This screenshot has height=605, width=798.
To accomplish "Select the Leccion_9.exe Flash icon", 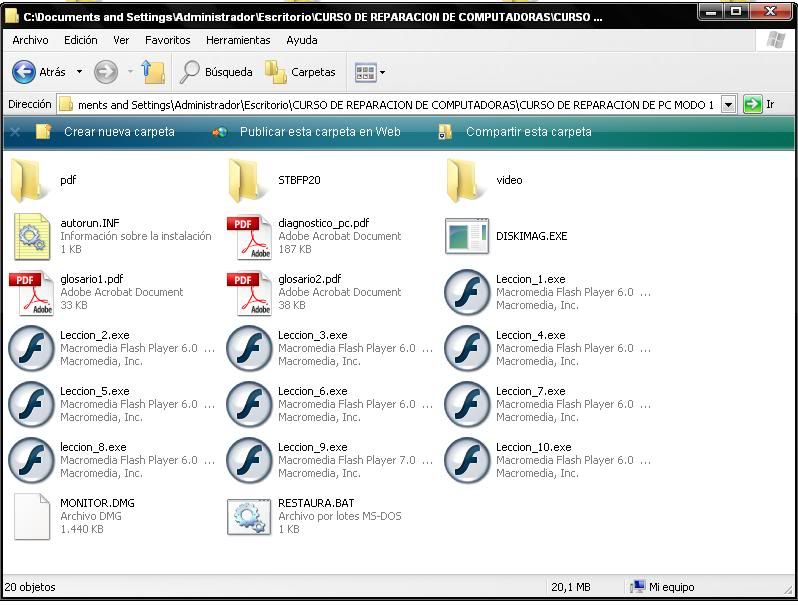I will [x=249, y=460].
